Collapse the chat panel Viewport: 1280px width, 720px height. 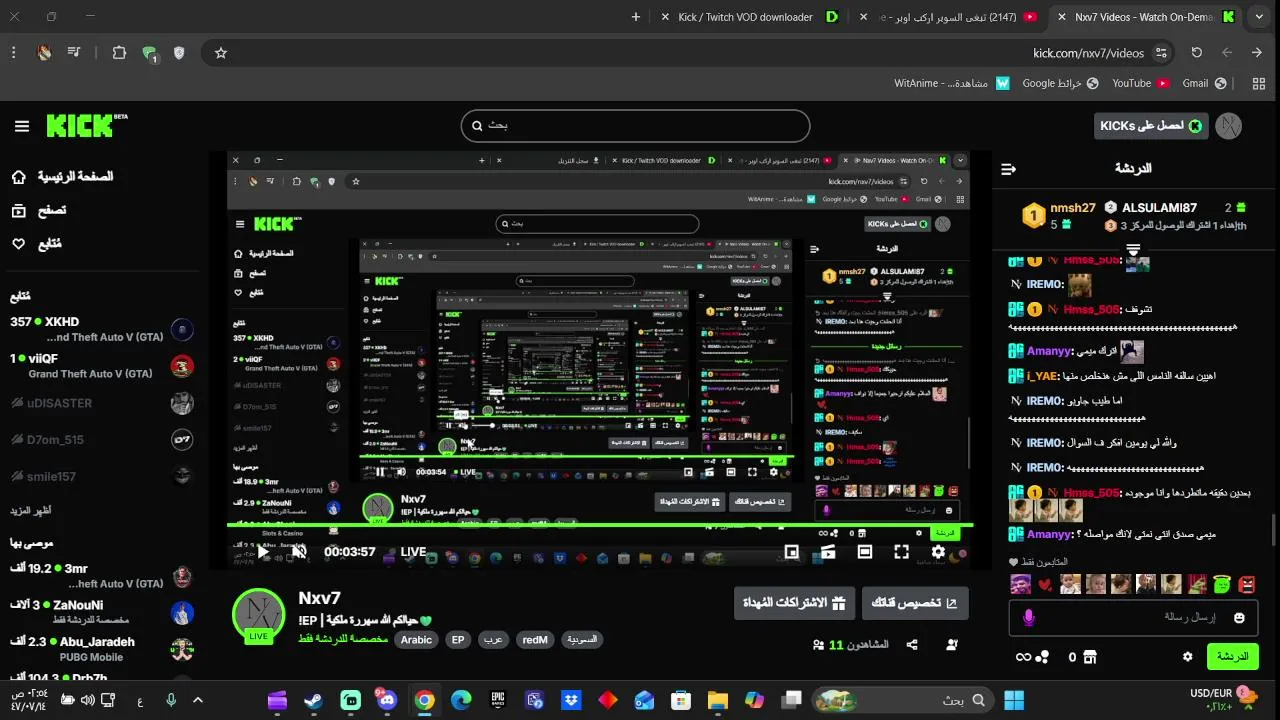(x=1009, y=169)
